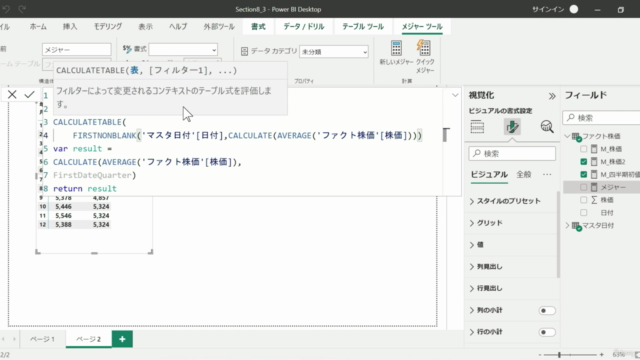640x360 pixels.
Task: Switch to ページ 1 page tab
Action: coord(42,339)
